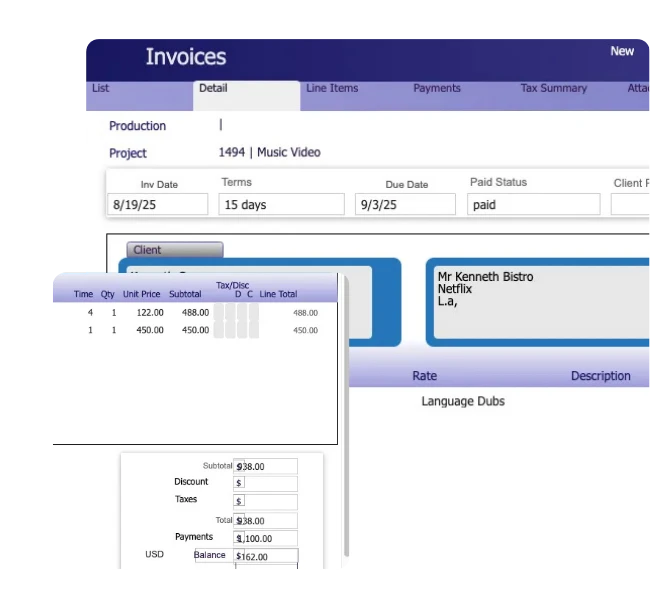The width and height of the screenshot is (650, 595).
Task: Click the Subtotal field 938.00
Action: pos(265,466)
